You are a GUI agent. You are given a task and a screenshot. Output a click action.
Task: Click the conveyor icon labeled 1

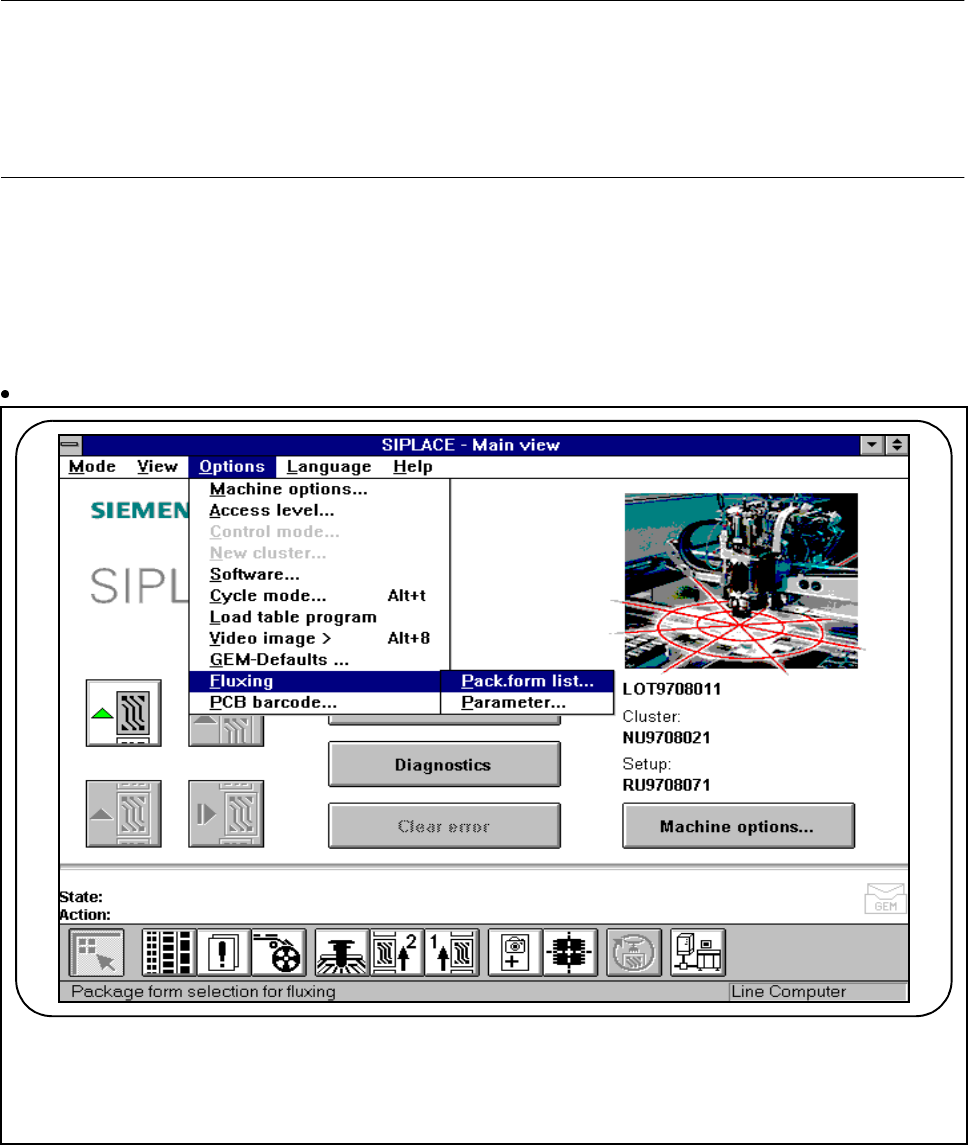point(452,952)
